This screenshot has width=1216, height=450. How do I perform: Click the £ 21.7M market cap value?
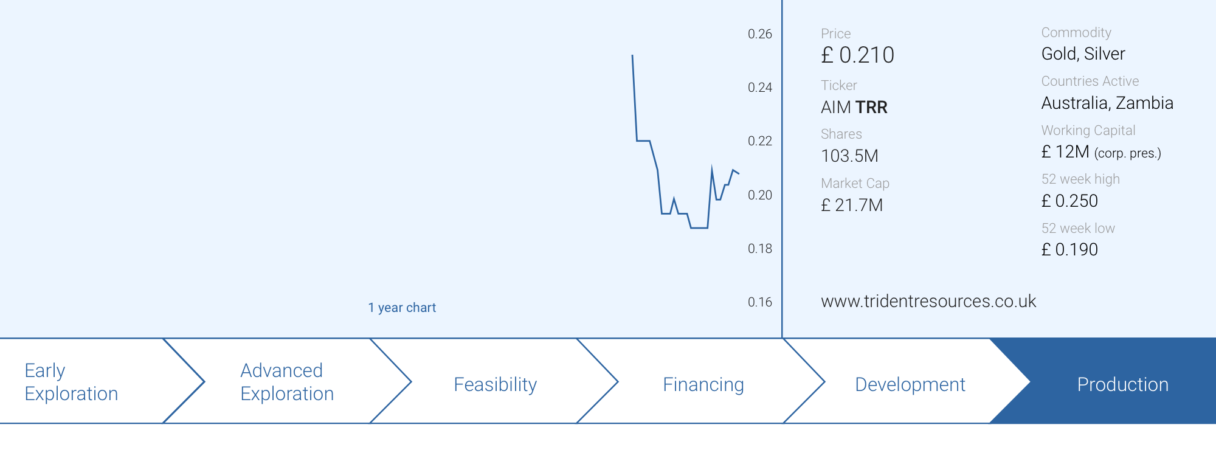click(x=852, y=205)
